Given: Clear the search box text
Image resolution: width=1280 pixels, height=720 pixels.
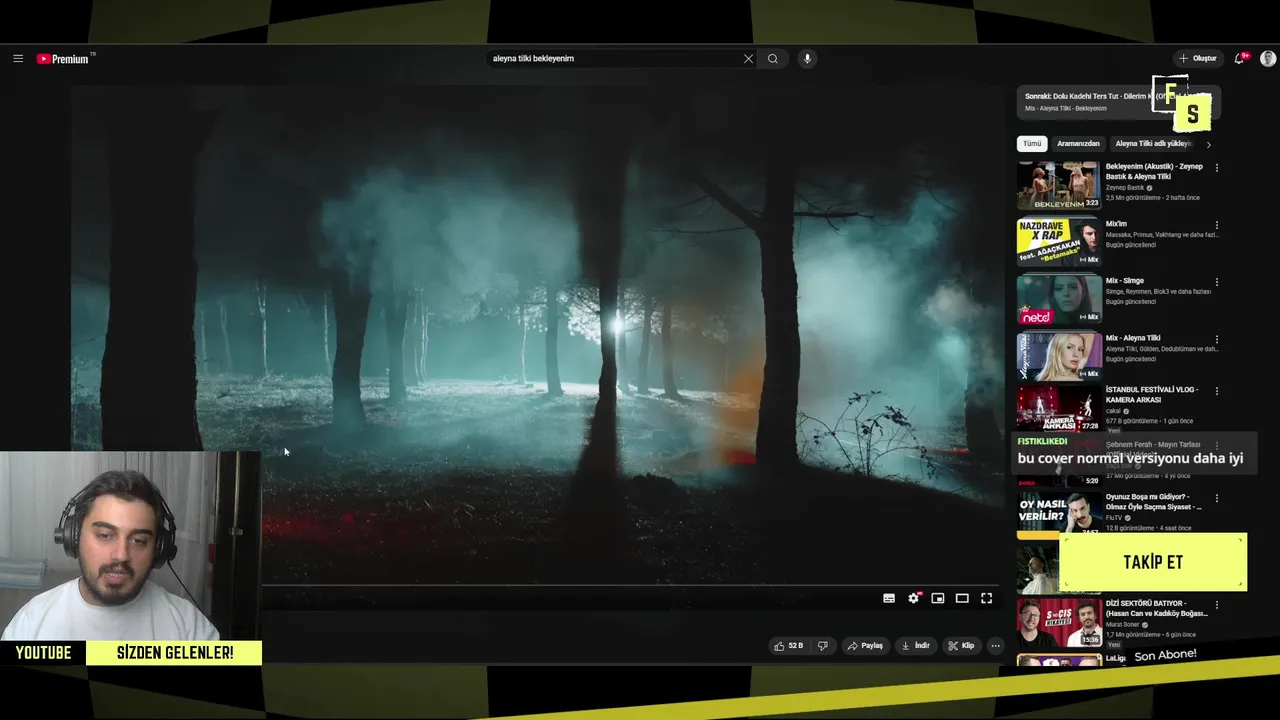Looking at the screenshot, I should 748,59.
